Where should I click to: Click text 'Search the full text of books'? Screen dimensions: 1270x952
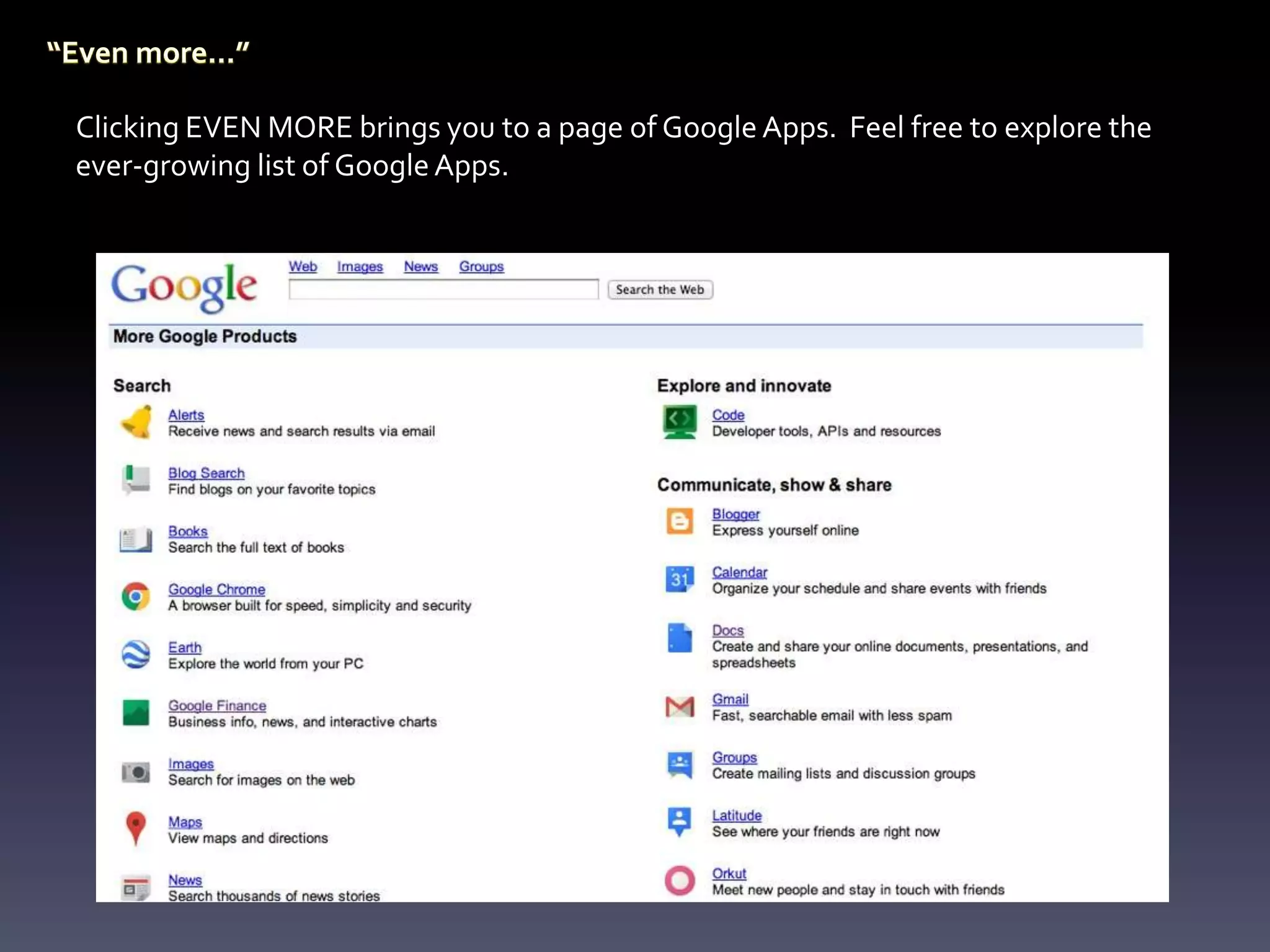[x=255, y=547]
